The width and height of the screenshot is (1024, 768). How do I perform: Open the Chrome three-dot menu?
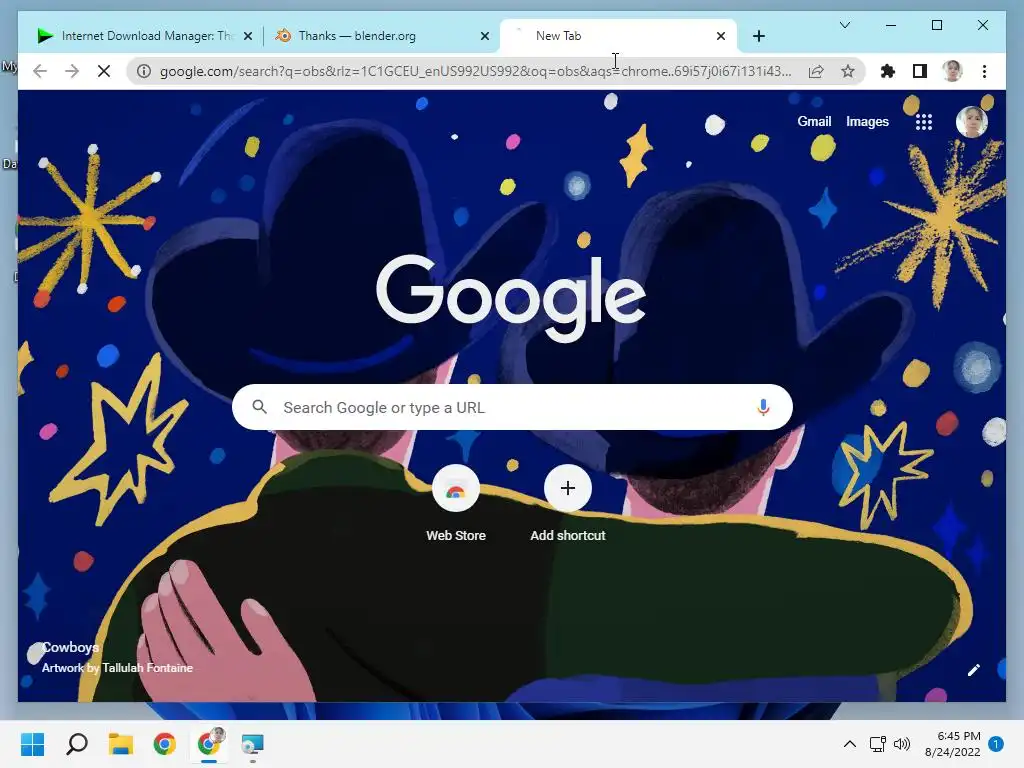tap(984, 71)
